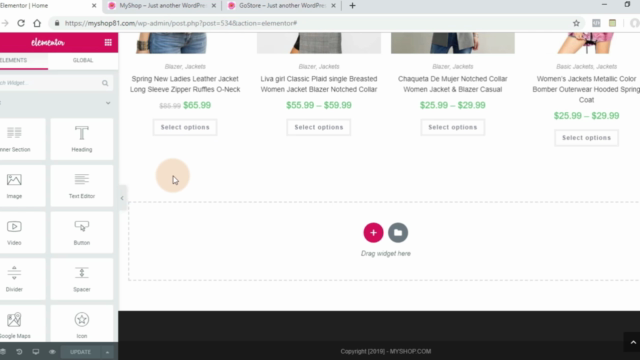Go to the browser home page
Screen dimensions: 640x360
(37, 23)
